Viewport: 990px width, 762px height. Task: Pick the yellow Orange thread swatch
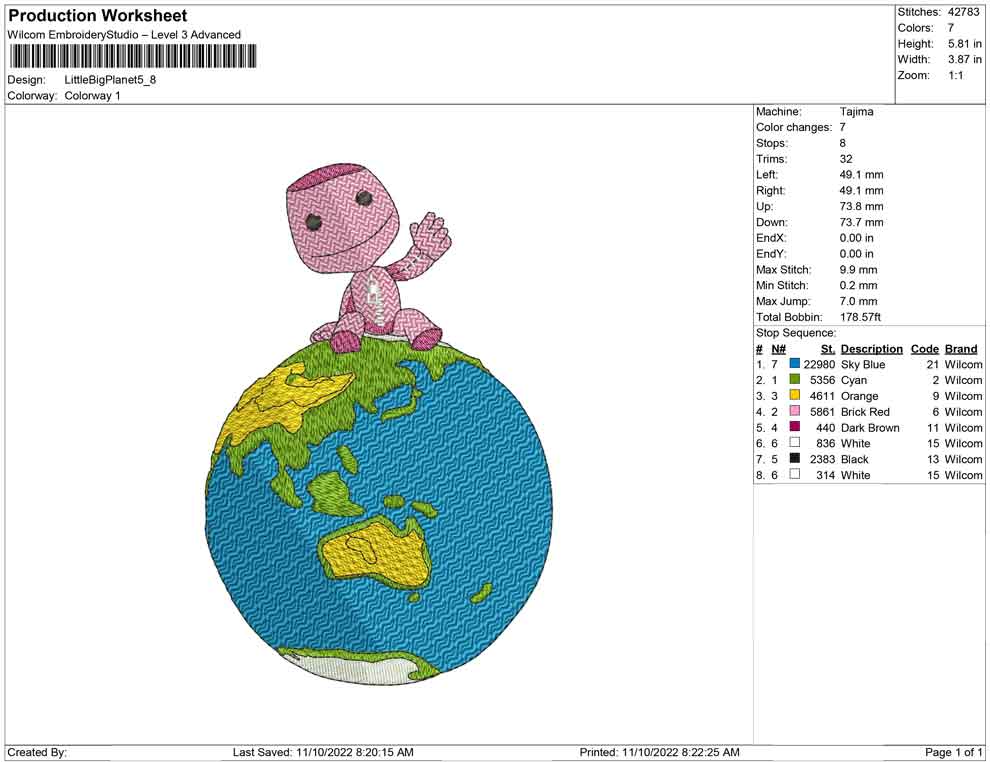pyautogui.click(x=794, y=396)
